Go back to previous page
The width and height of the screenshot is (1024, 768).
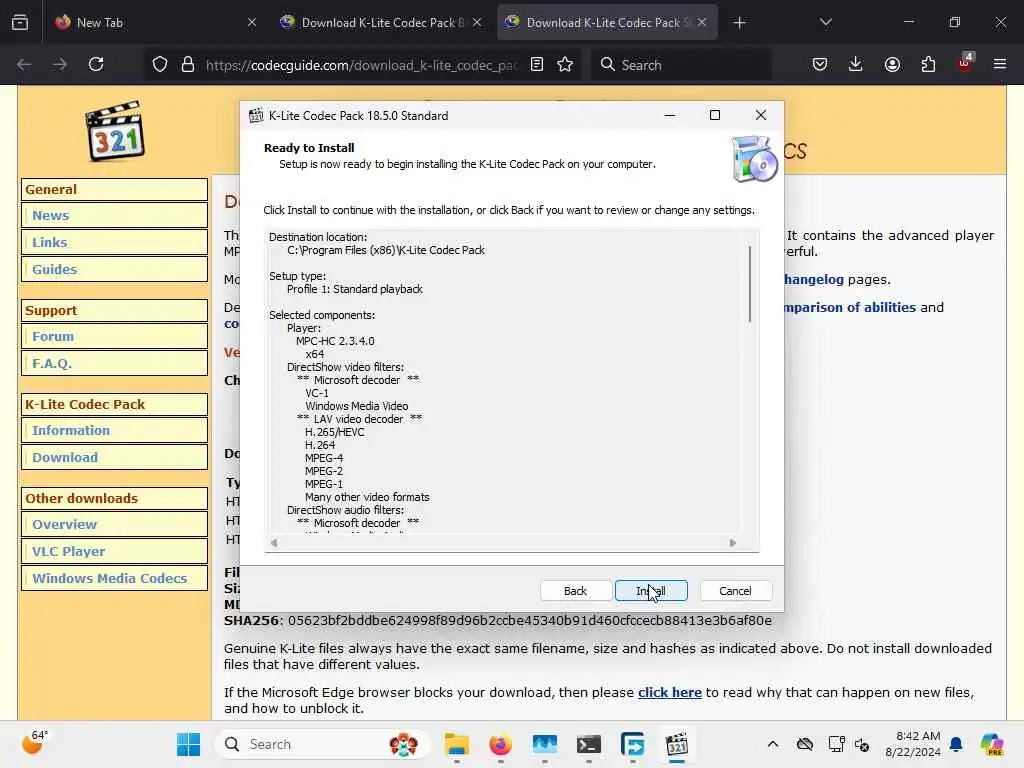(24, 64)
